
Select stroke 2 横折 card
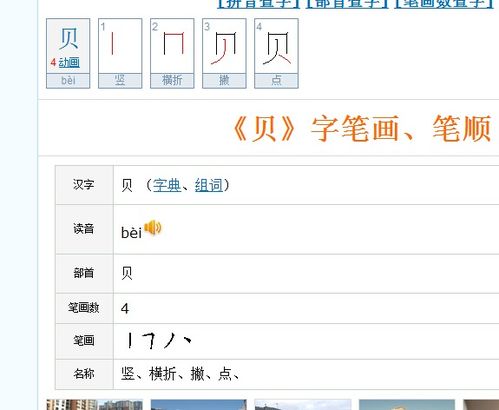tap(172, 53)
